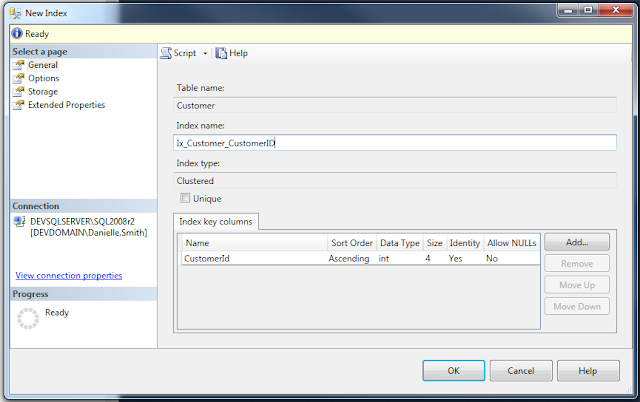Maximize the New Index window
This screenshot has height=402, width=640.
(x=588, y=10)
